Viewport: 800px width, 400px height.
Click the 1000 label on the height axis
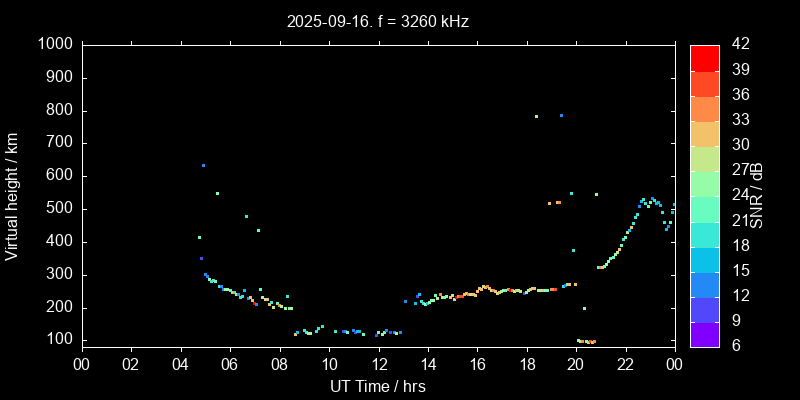pos(54,45)
